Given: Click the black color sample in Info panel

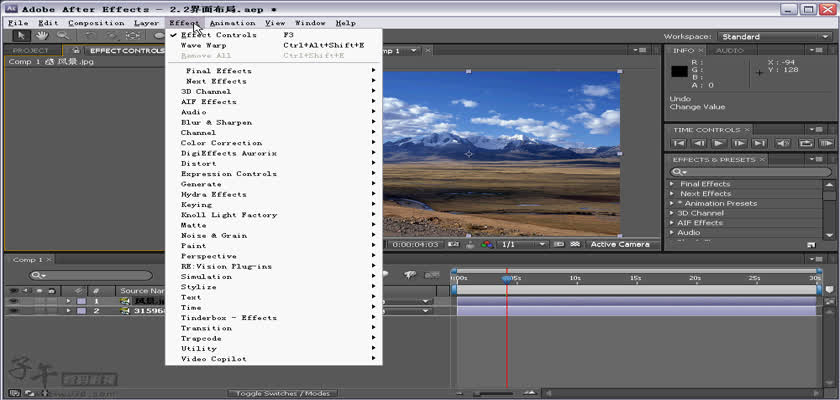Looking at the screenshot, I should click(679, 71).
